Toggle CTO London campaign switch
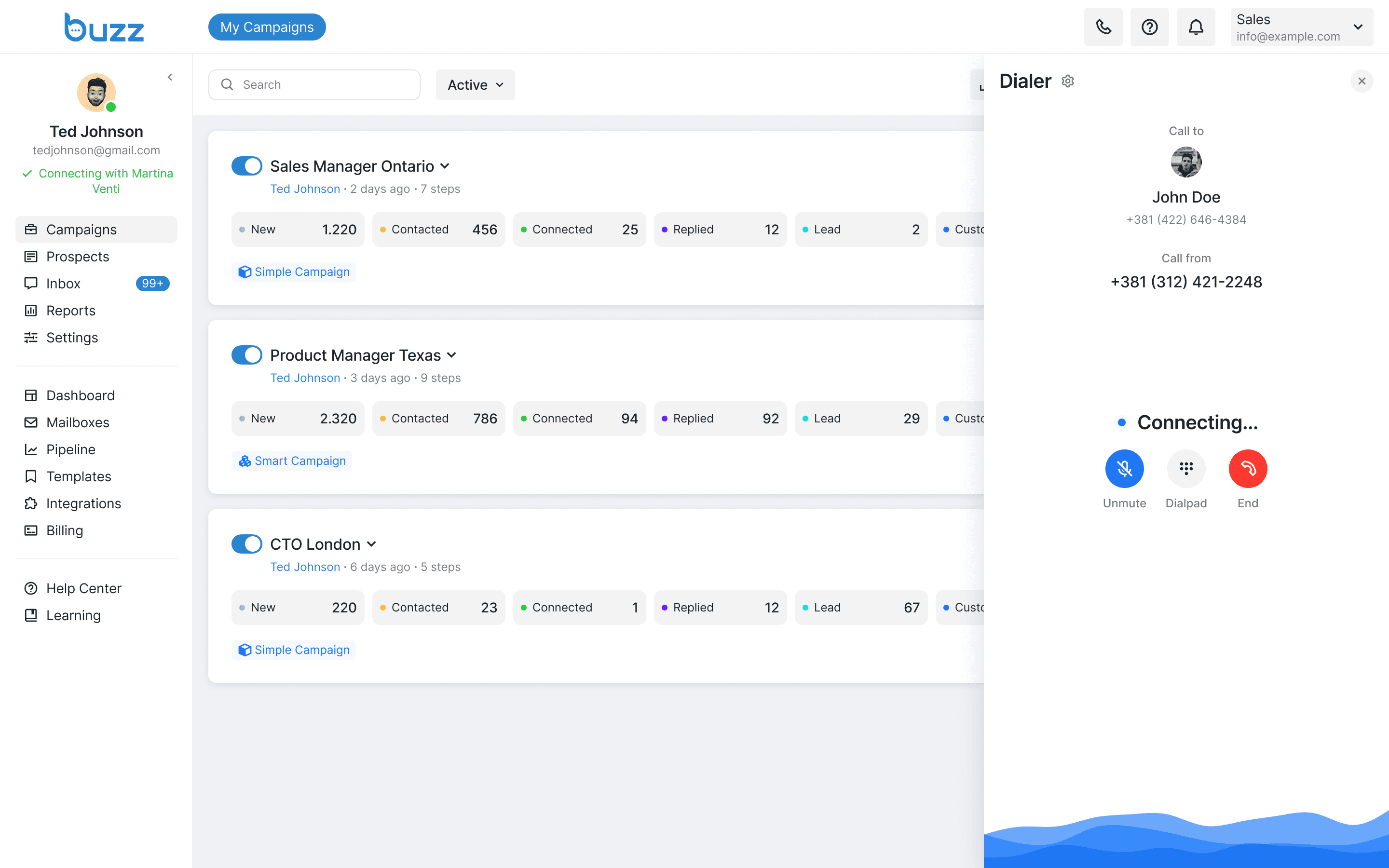Viewport: 1389px width, 868px height. (x=247, y=543)
